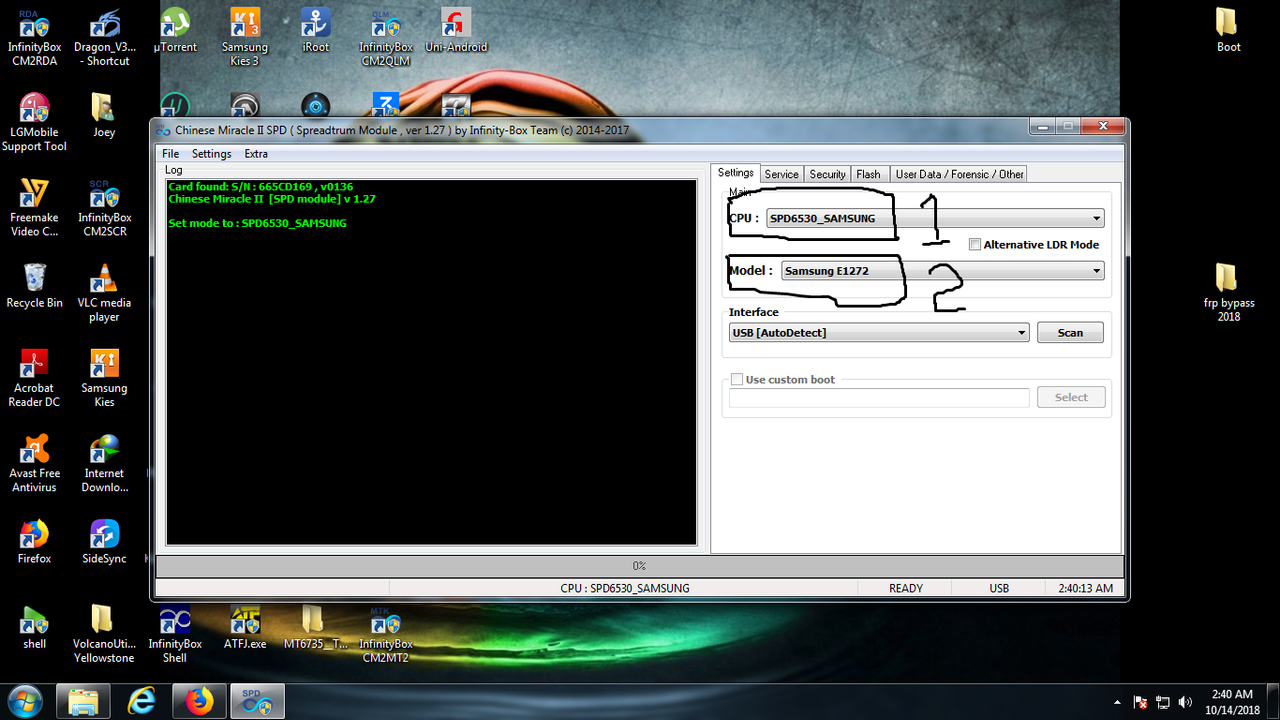Click the Uni-Android desktop icon
Screen dimensions: 1280x720
pyautogui.click(x=456, y=31)
